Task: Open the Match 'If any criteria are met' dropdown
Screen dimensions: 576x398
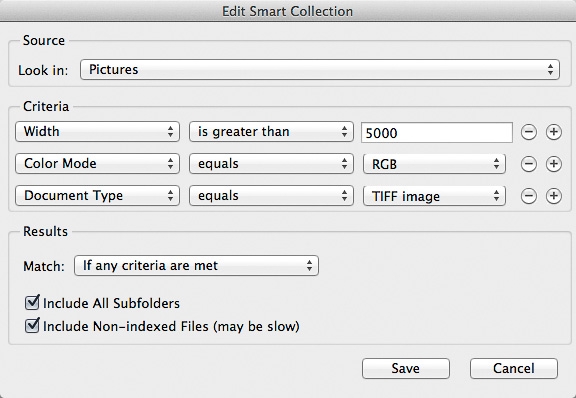Action: pos(196,266)
